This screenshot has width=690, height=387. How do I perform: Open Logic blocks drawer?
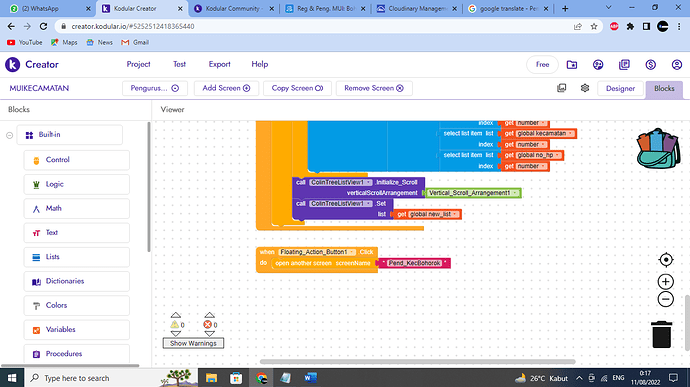[77, 184]
